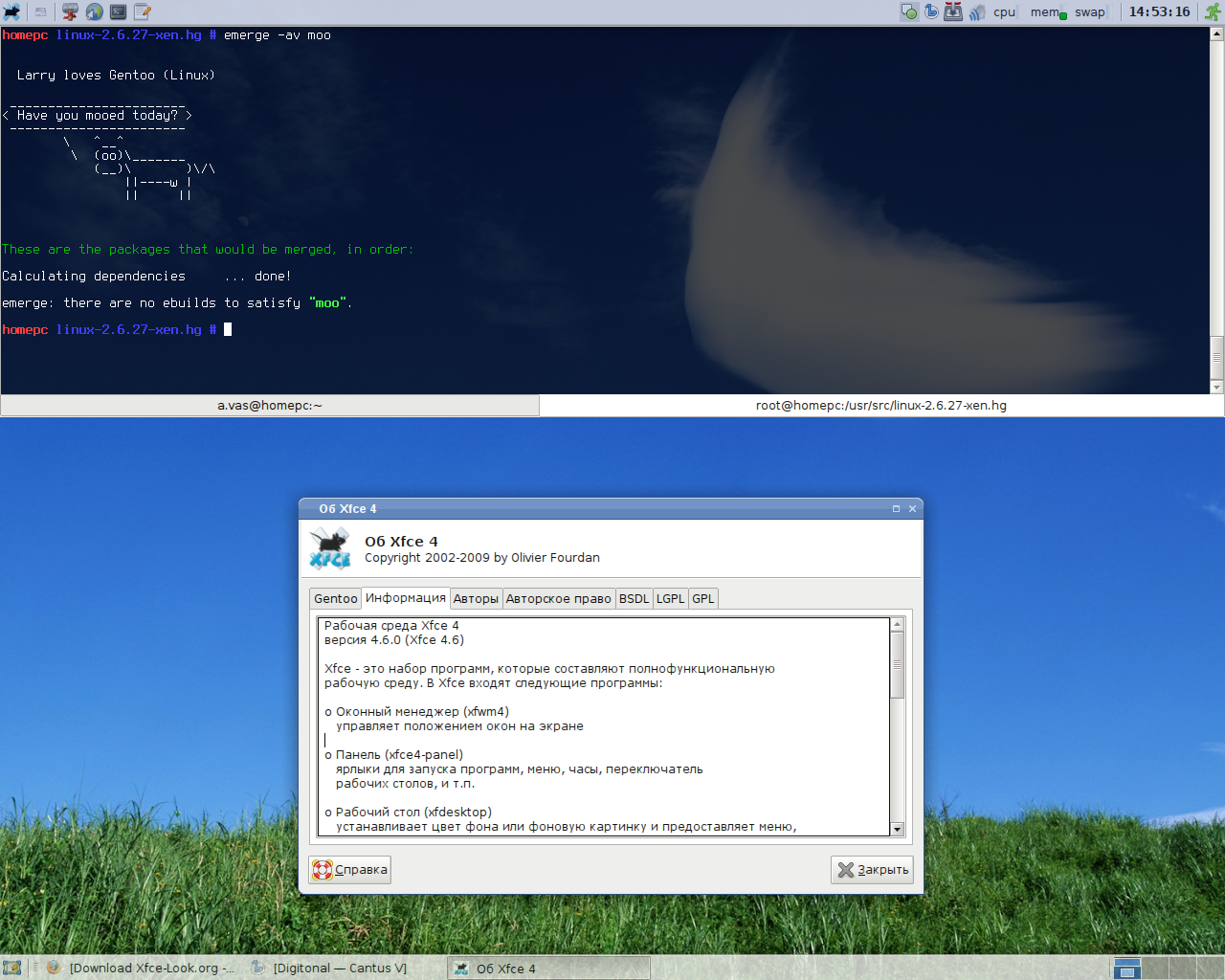Select the root@homepc linux-2.6.27-xen.hg terminal tab

tap(881, 405)
